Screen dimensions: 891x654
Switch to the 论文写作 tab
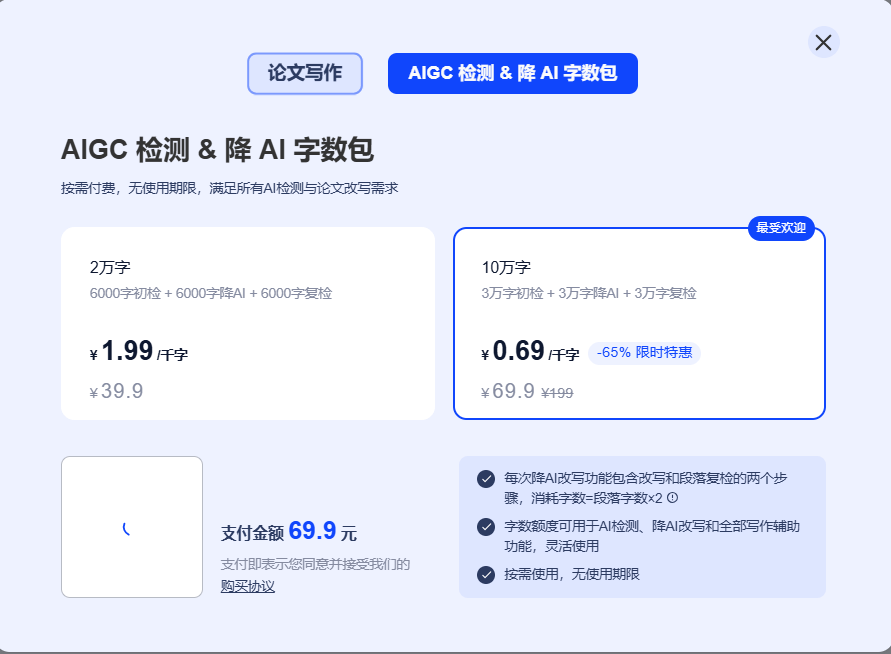[304, 73]
